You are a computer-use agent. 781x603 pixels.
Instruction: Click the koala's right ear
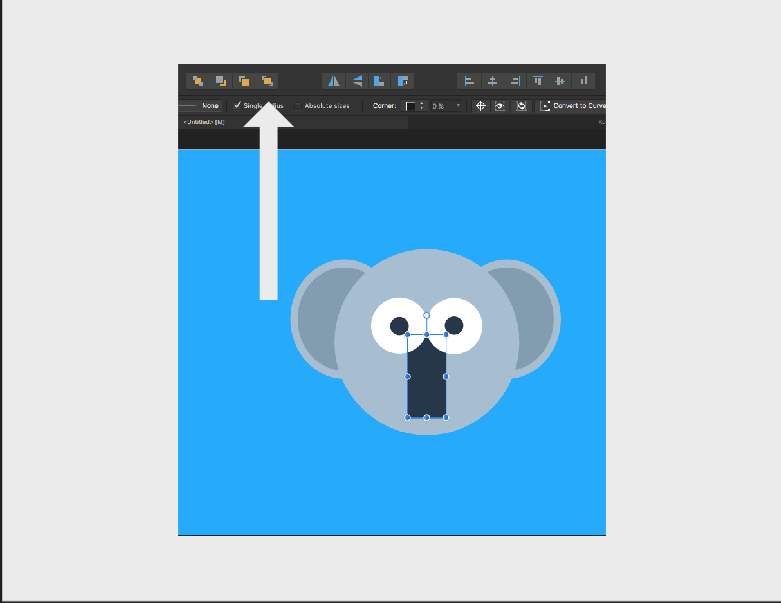click(533, 319)
